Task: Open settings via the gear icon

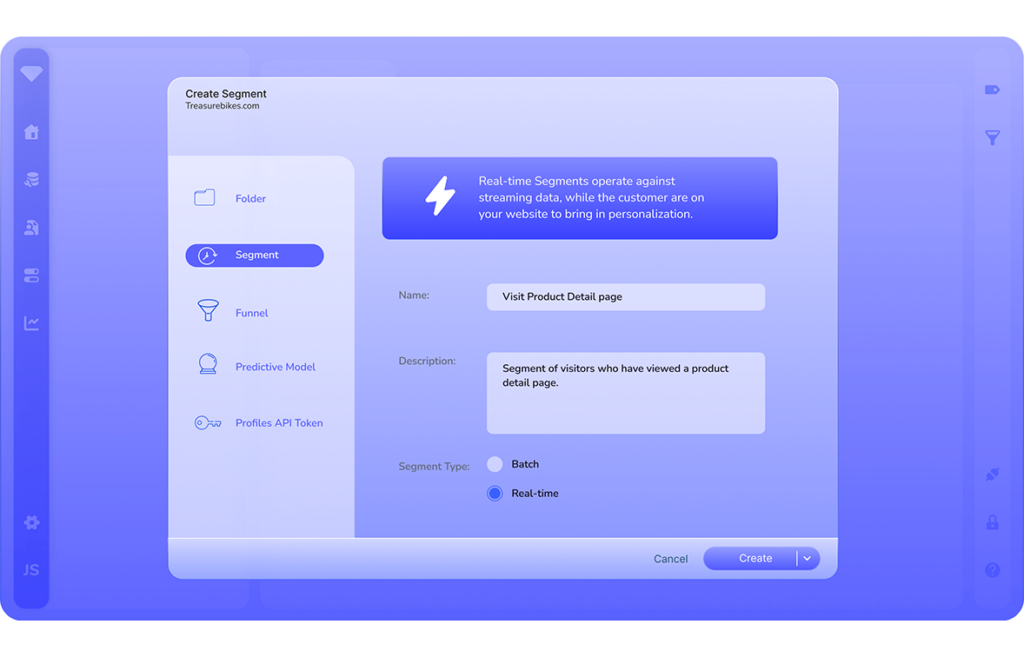Action: click(x=31, y=522)
